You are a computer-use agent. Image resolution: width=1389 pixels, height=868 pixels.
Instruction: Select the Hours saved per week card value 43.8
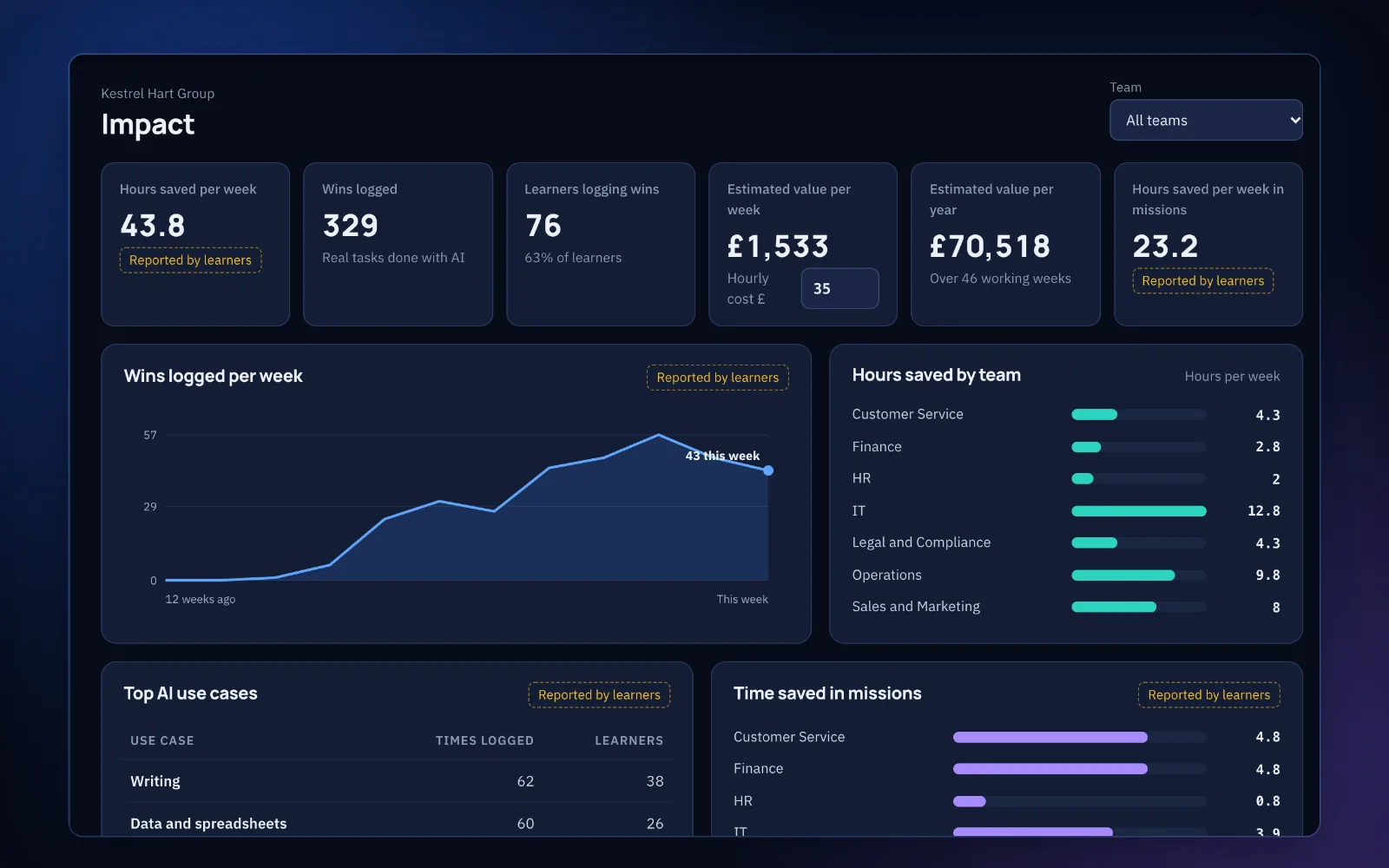point(153,226)
